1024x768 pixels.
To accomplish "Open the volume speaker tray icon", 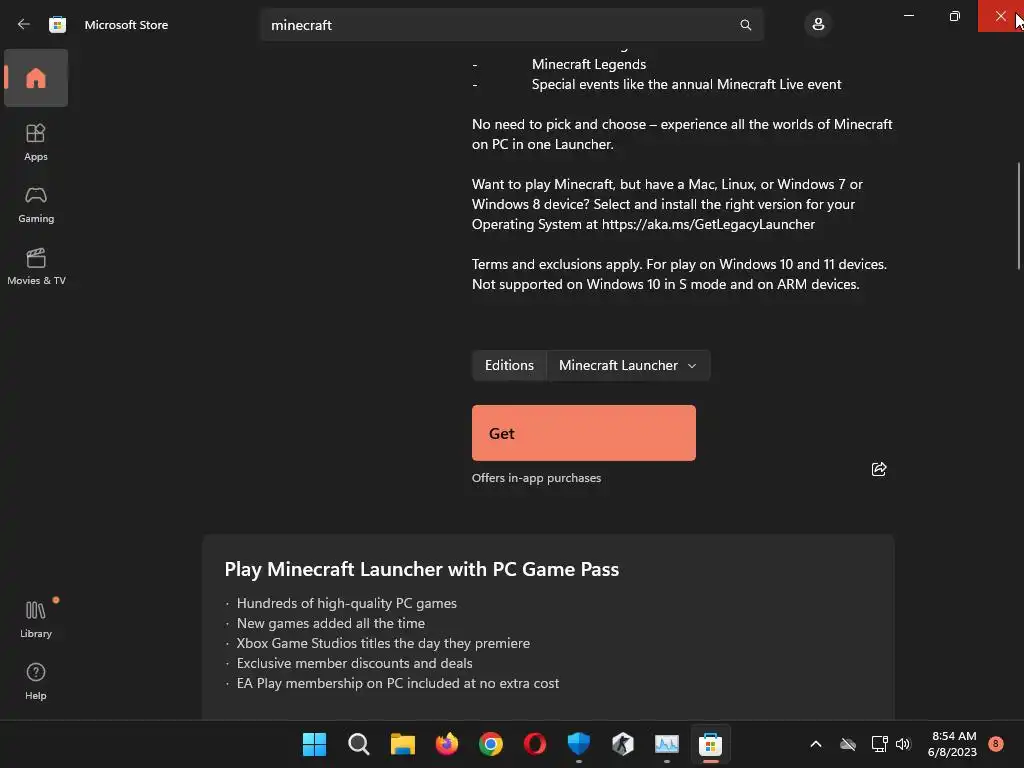I will (x=903, y=744).
